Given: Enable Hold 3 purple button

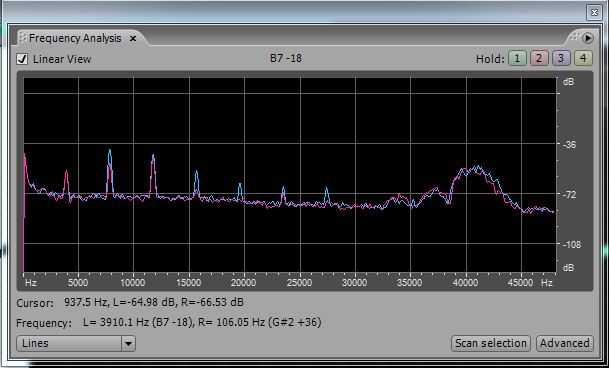Looking at the screenshot, I should 561,59.
